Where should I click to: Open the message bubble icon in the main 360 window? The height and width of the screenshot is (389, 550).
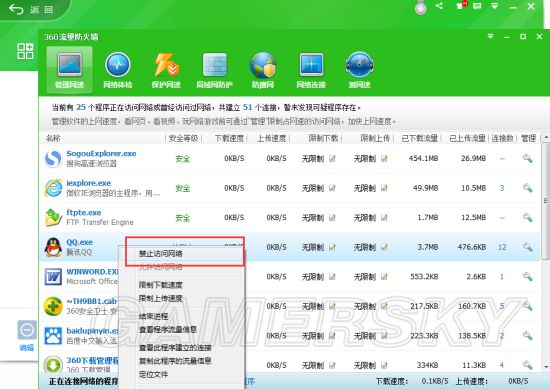(x=477, y=6)
